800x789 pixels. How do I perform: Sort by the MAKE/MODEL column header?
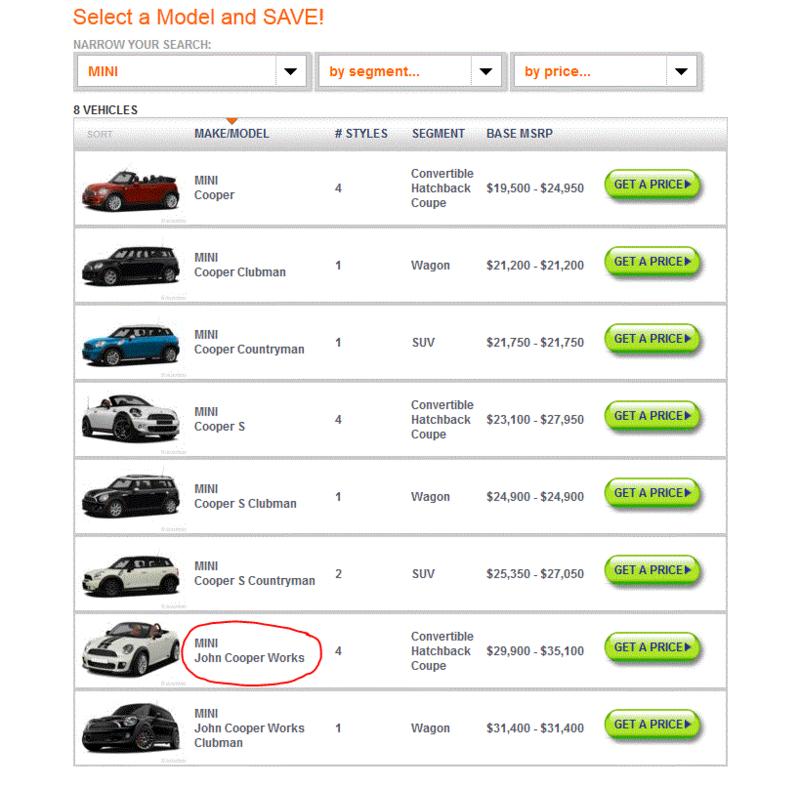click(231, 134)
